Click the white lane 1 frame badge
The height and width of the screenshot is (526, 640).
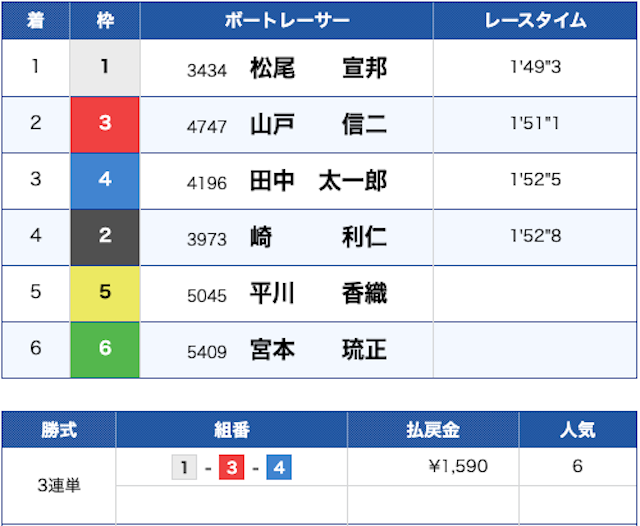[105, 68]
